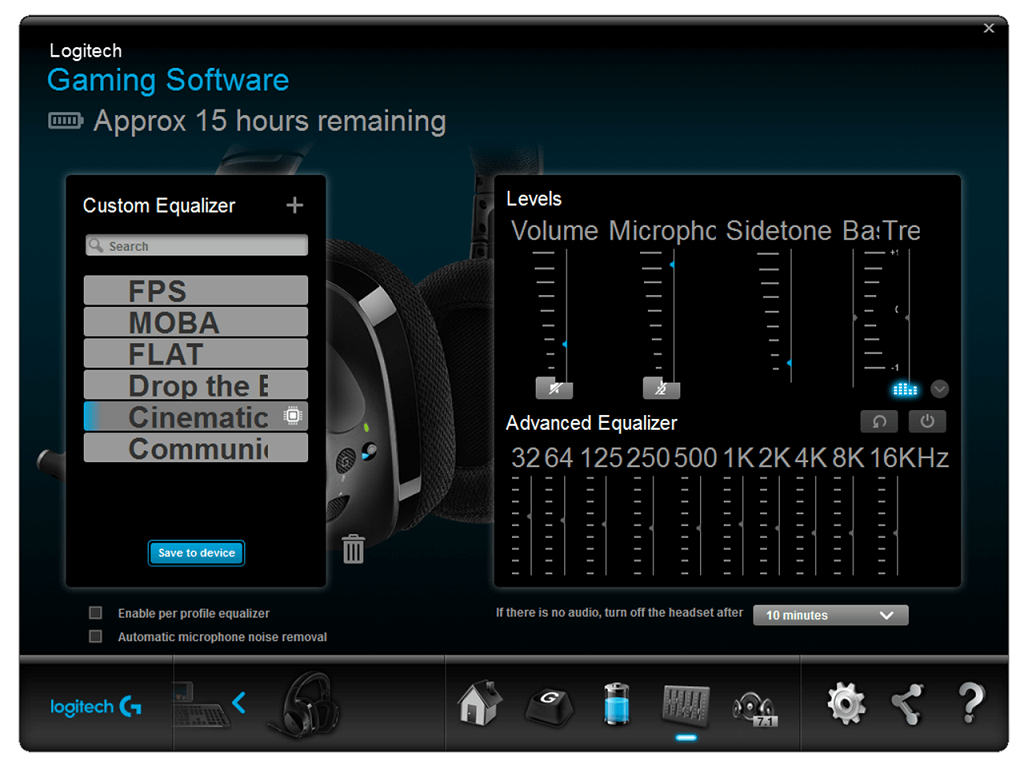Select the Cinematic equalizer preset

pos(196,416)
